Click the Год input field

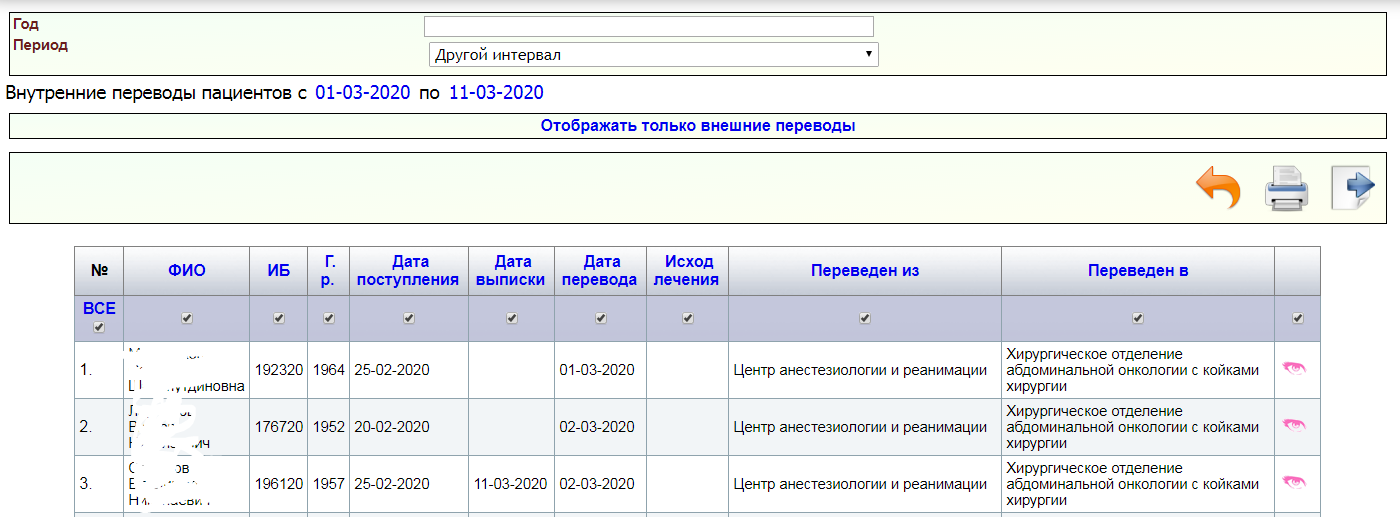click(x=648, y=26)
